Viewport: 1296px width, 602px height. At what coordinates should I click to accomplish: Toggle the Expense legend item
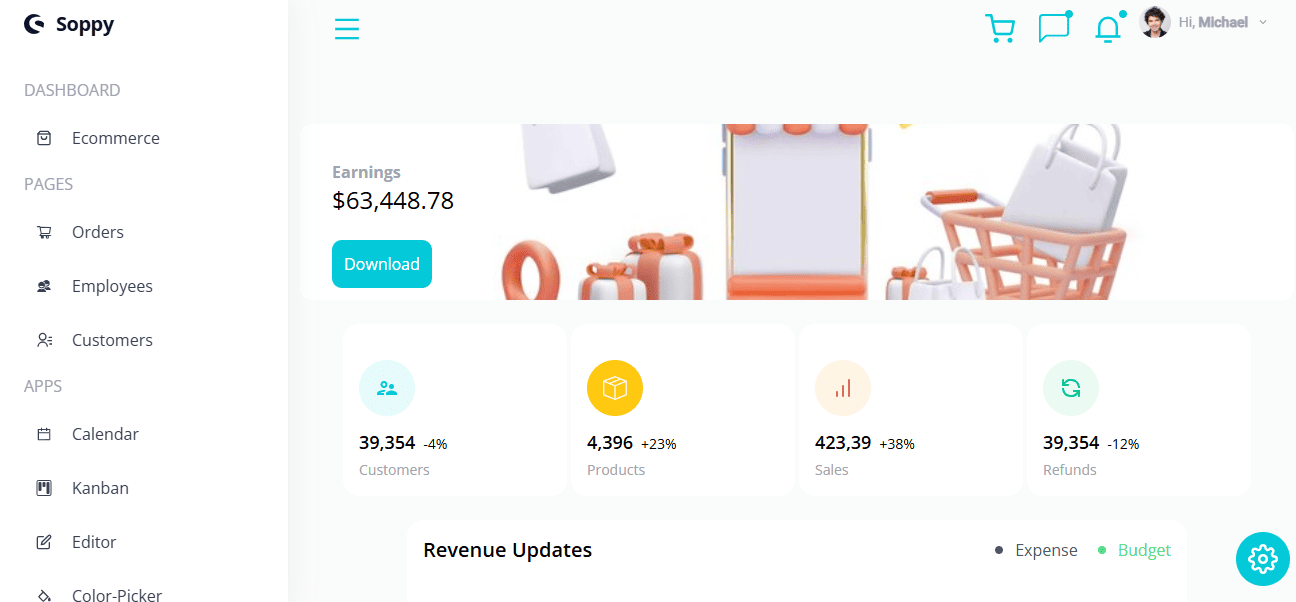tap(1036, 550)
